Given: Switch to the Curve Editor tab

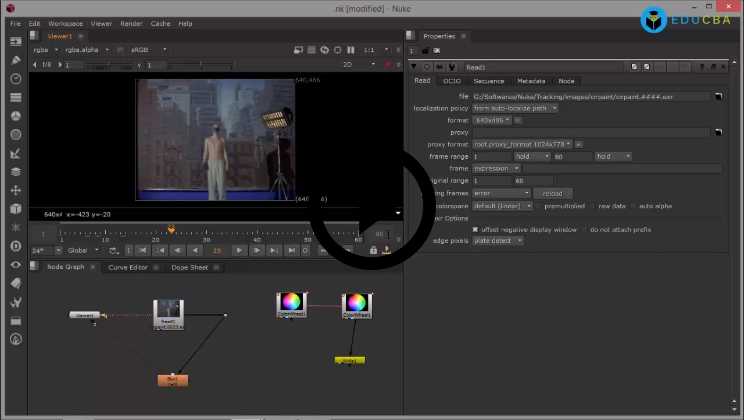Looking at the screenshot, I should [x=127, y=267].
